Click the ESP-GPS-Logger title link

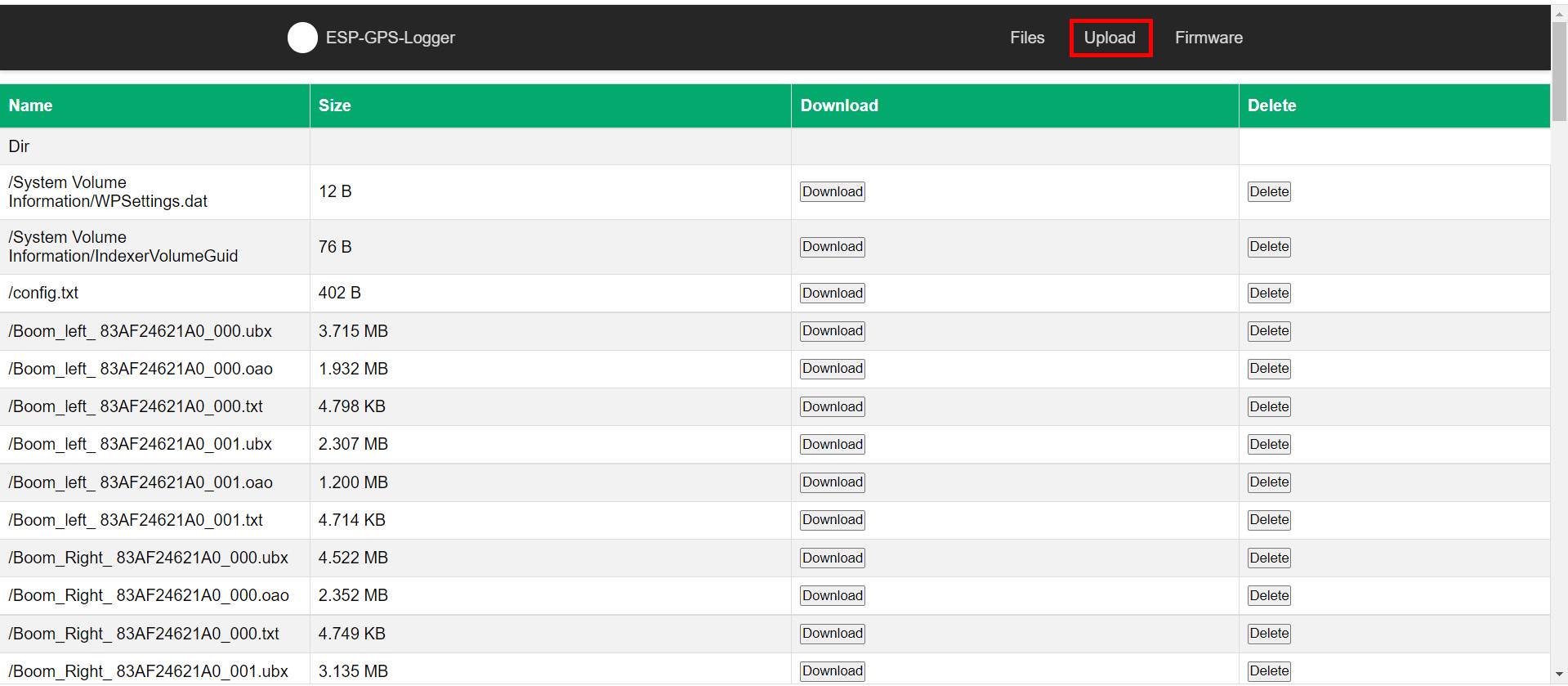(x=390, y=38)
